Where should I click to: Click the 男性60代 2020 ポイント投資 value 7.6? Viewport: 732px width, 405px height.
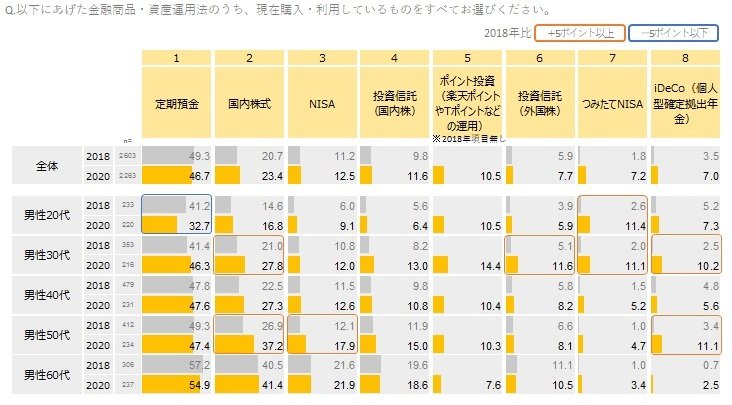pos(493,385)
